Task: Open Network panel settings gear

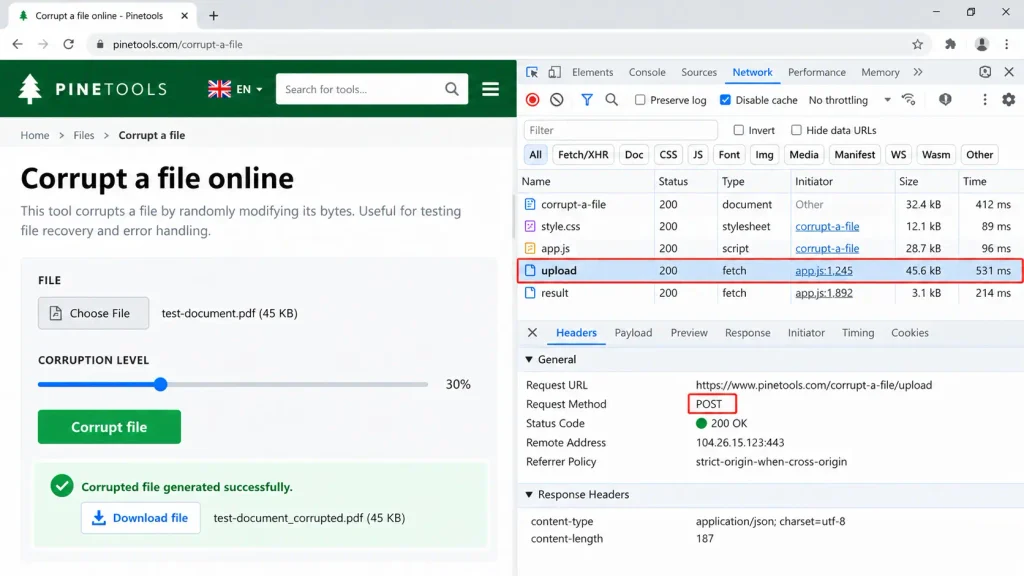Action: tap(1009, 100)
